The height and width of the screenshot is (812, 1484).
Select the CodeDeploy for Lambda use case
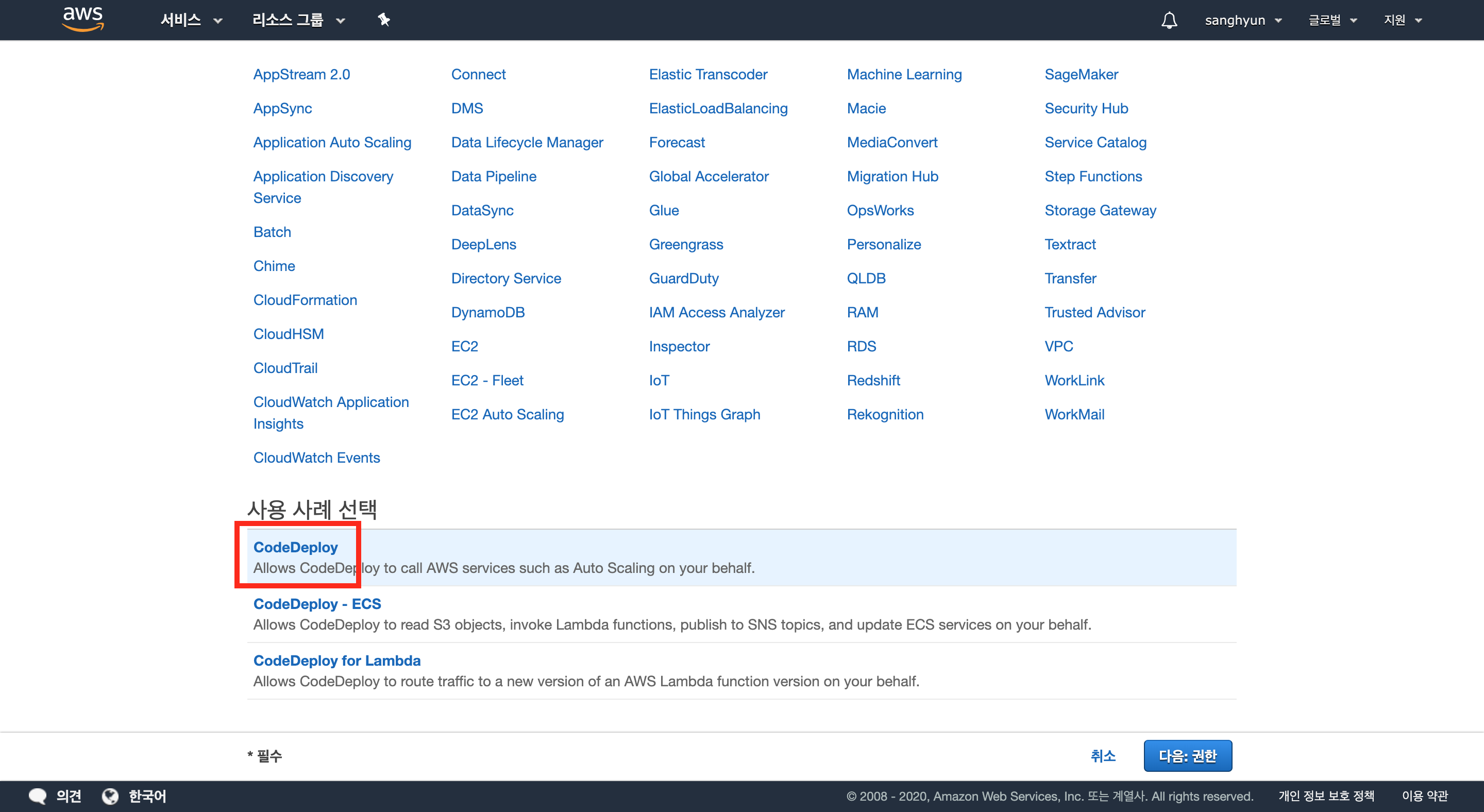pyautogui.click(x=336, y=661)
